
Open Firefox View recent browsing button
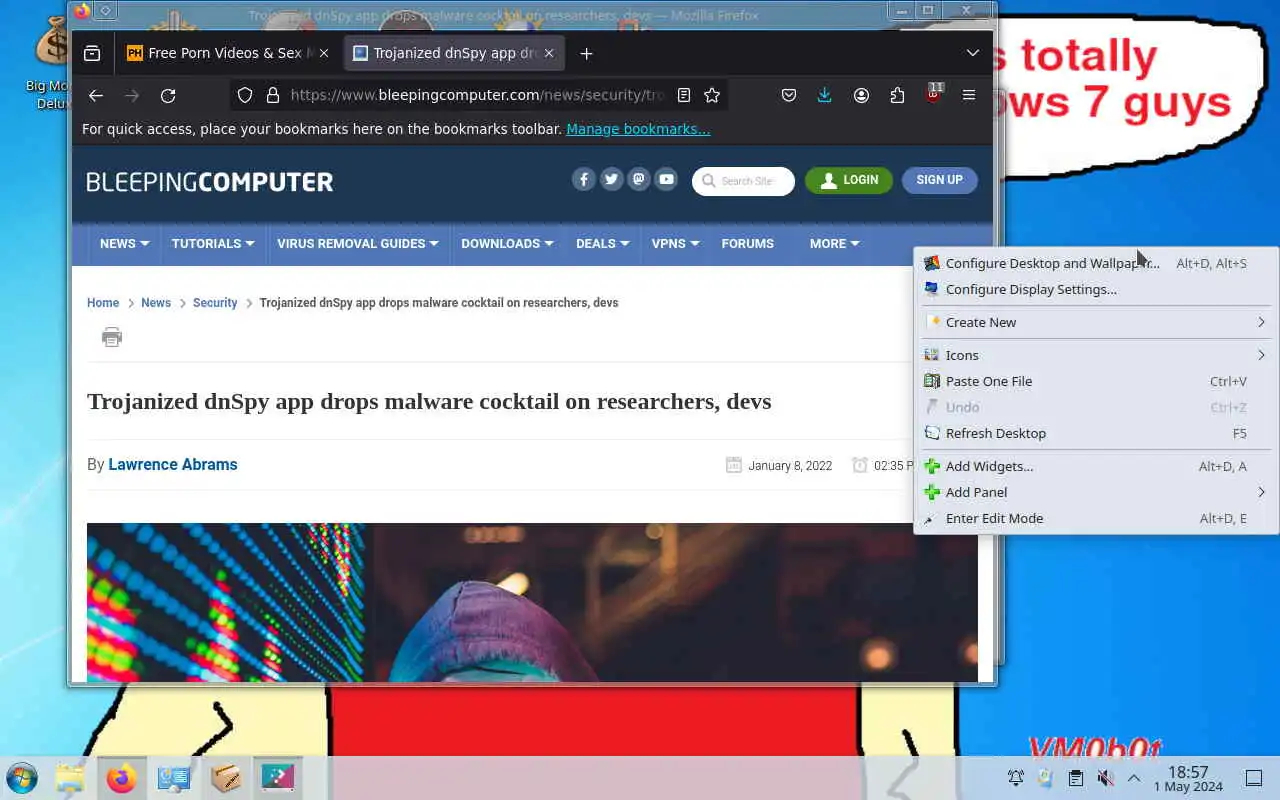92,53
